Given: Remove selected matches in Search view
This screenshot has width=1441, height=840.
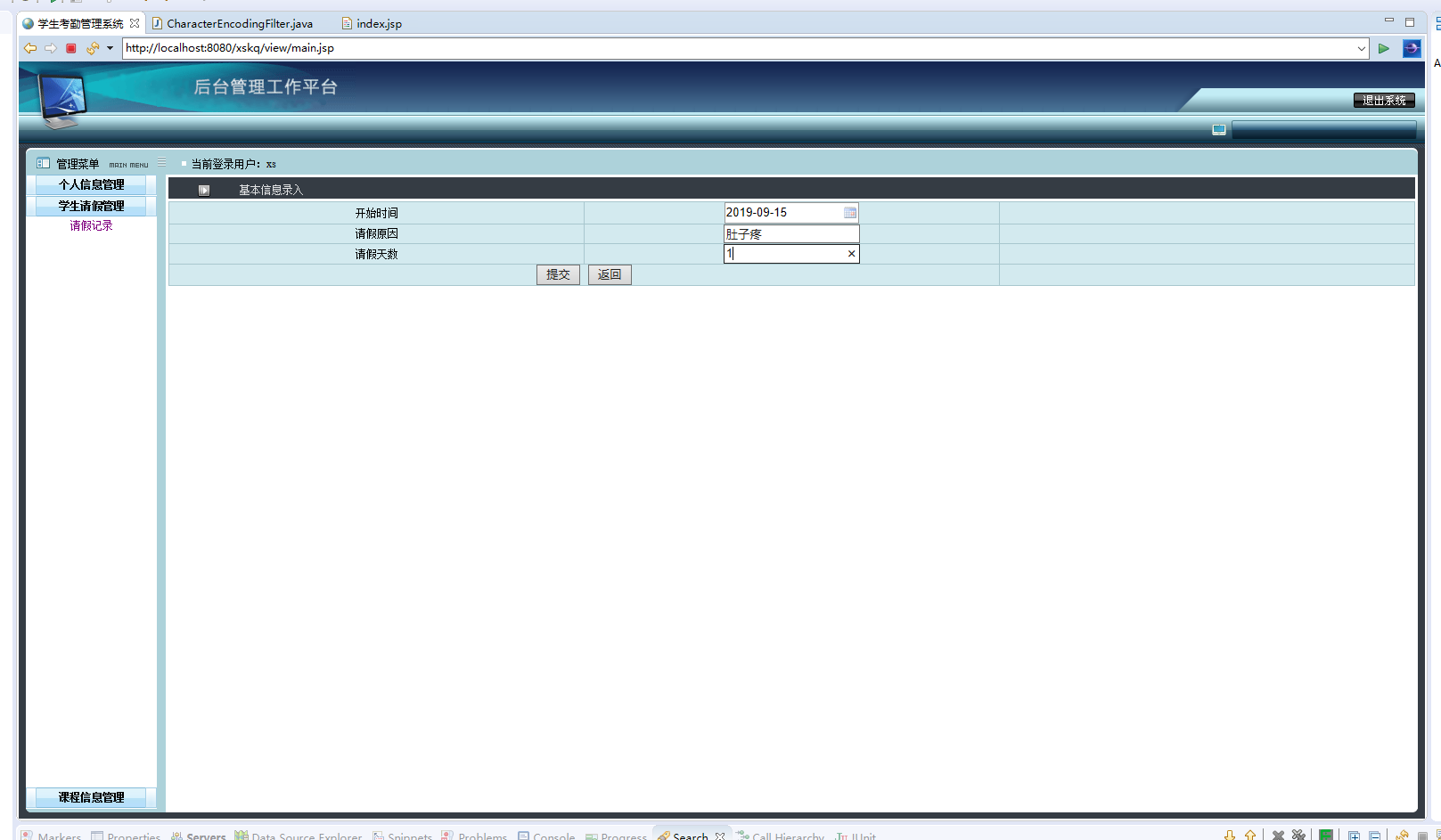Looking at the screenshot, I should (1278, 836).
